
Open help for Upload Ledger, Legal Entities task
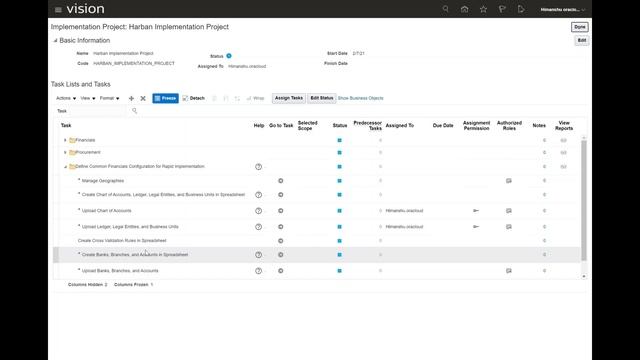(258, 227)
